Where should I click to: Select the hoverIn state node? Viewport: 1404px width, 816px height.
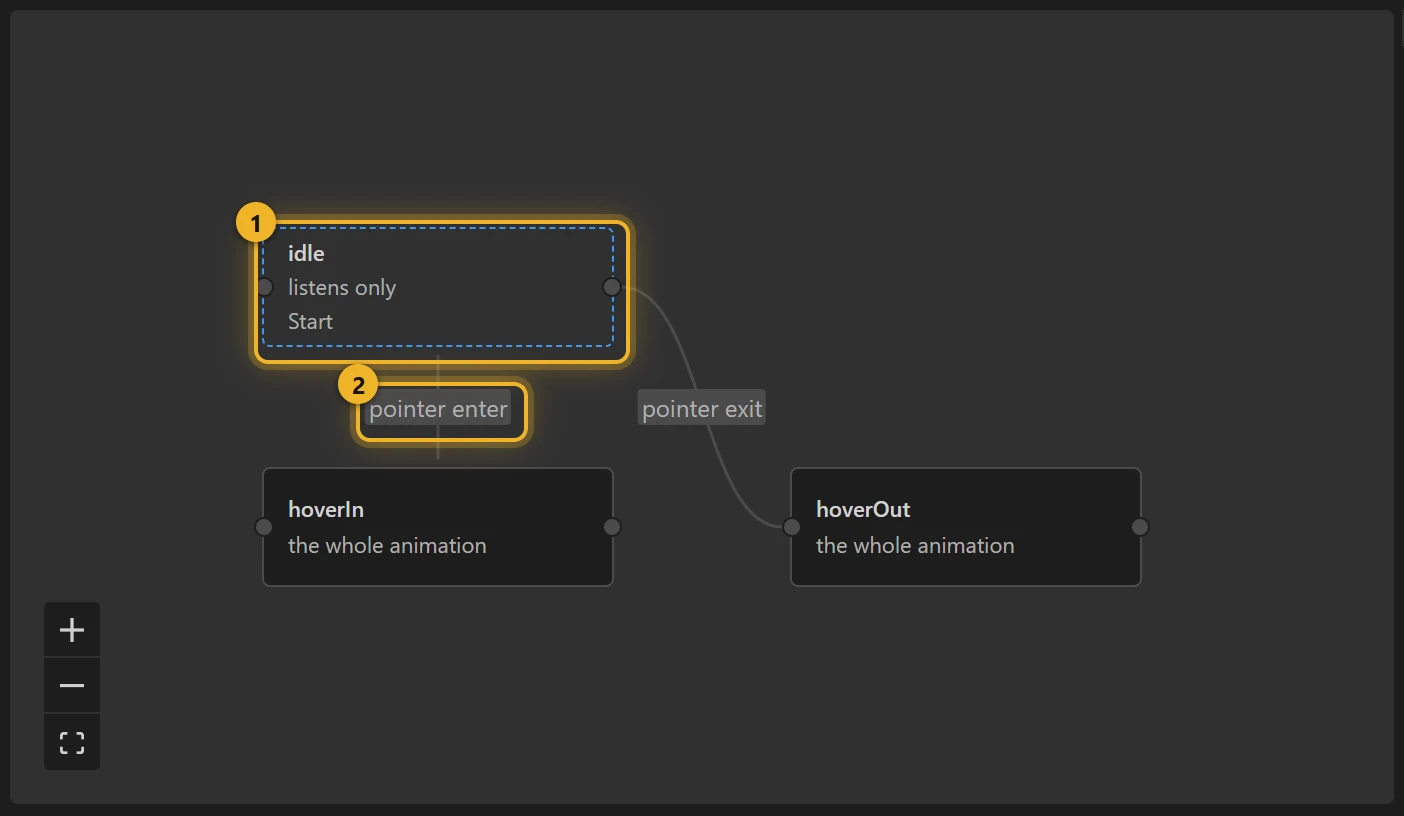tap(438, 527)
